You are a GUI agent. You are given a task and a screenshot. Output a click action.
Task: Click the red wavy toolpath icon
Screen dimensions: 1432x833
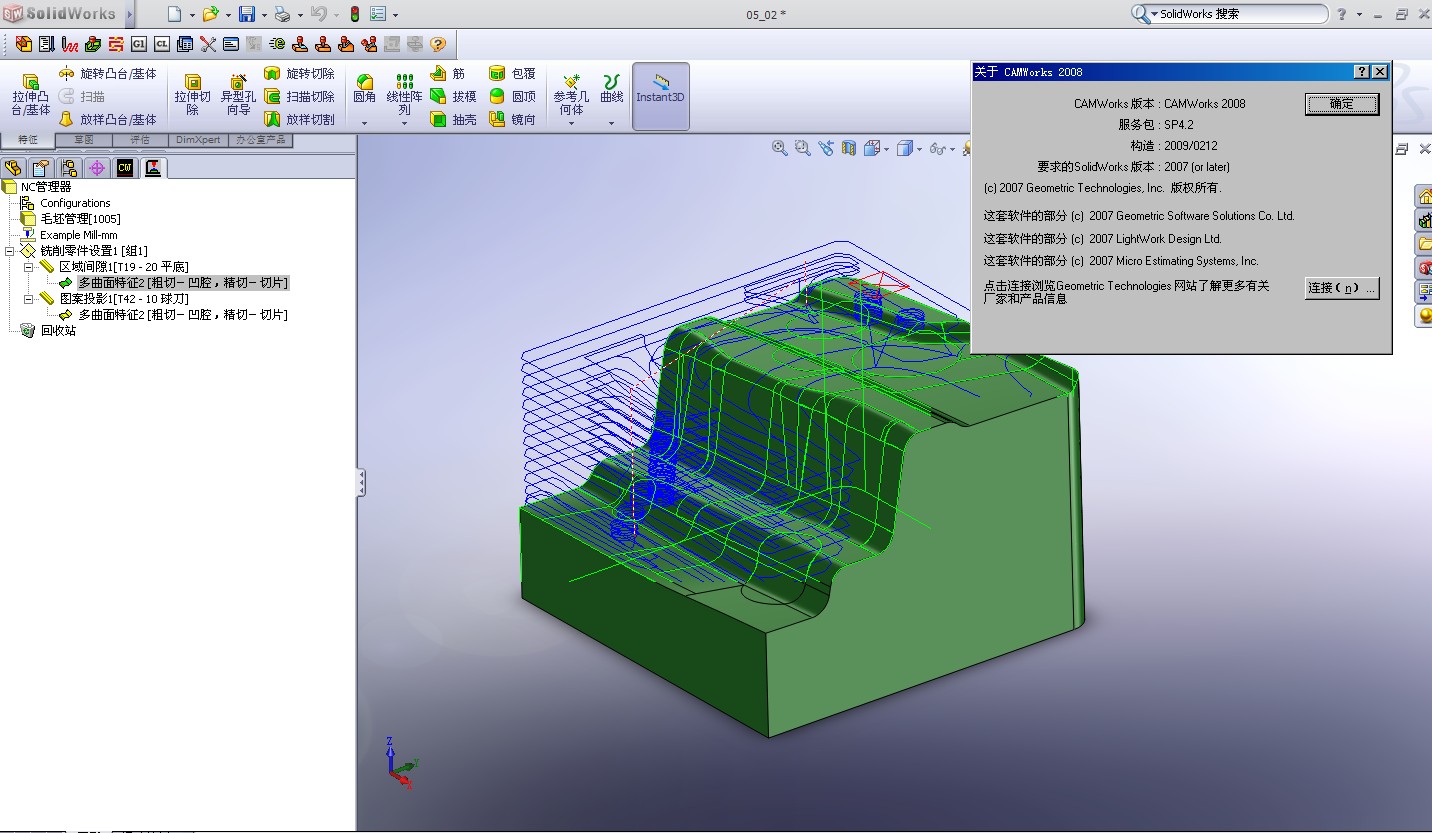click(x=70, y=44)
